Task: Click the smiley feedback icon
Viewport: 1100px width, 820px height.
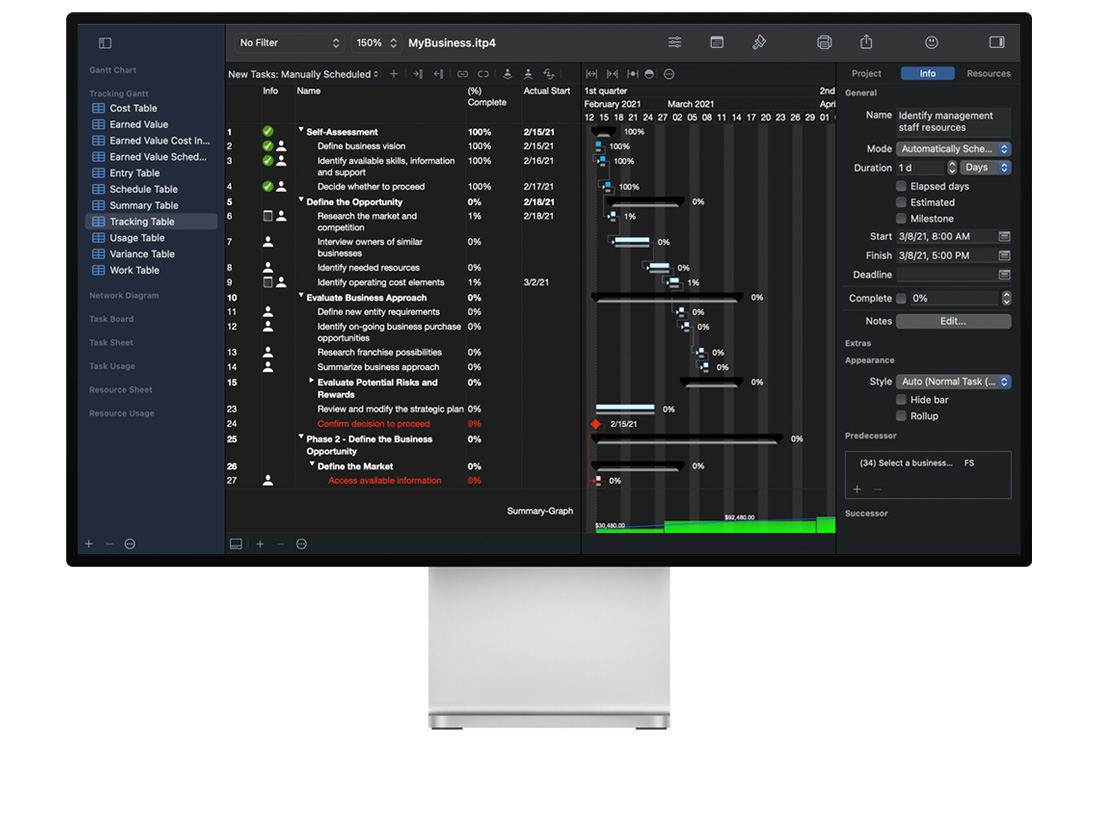Action: [932, 42]
